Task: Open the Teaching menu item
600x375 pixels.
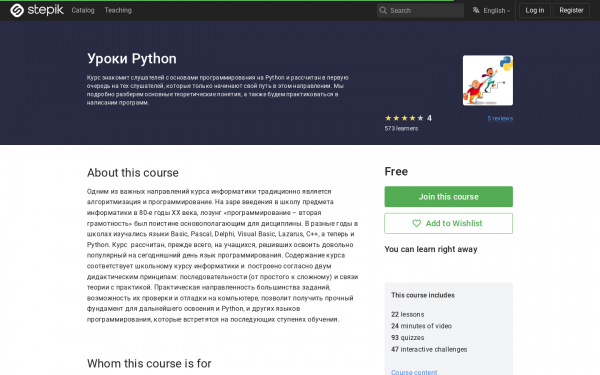Action: click(x=118, y=10)
